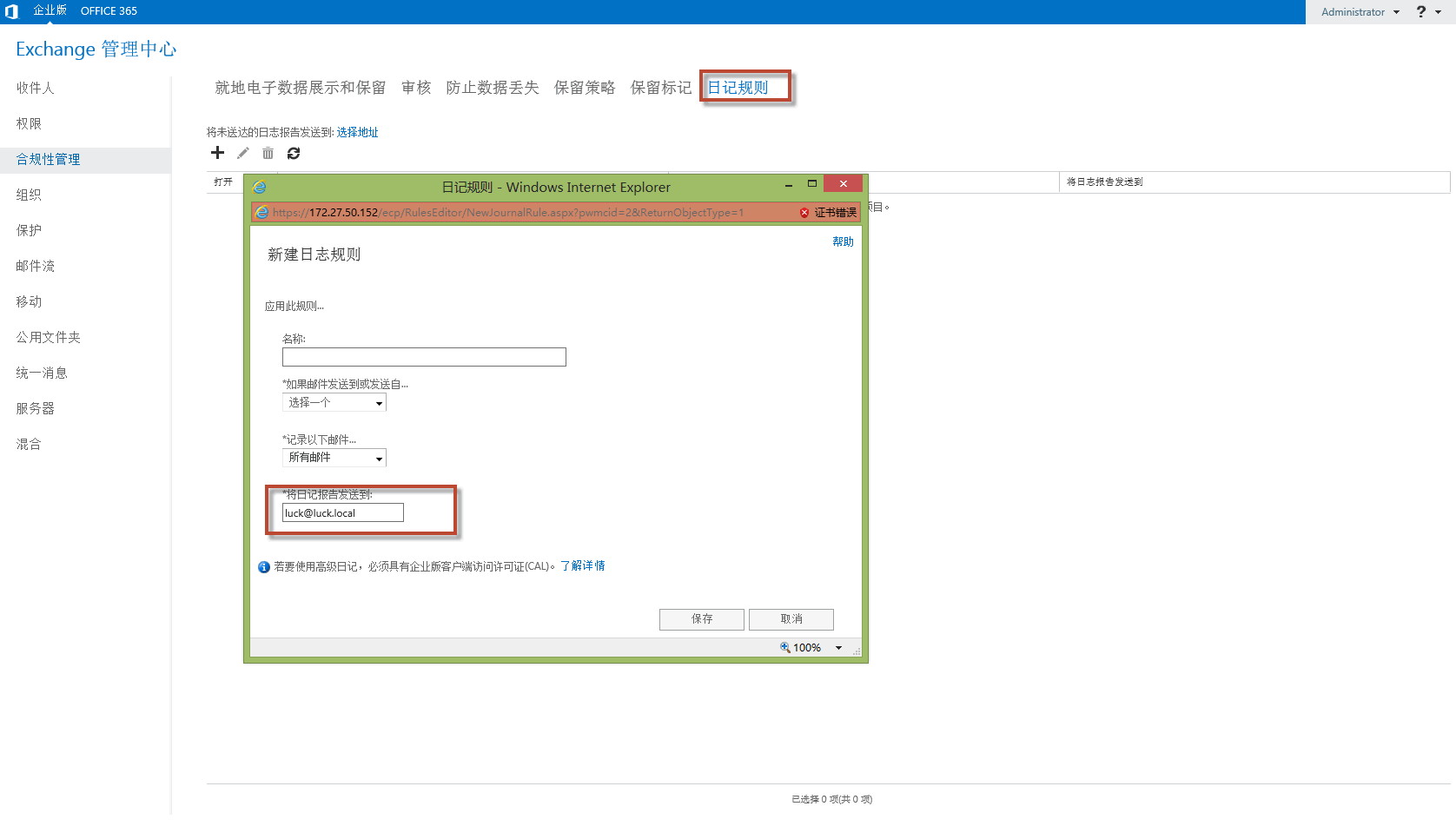Click the 将日志报告发送到 column header

coord(1105,182)
